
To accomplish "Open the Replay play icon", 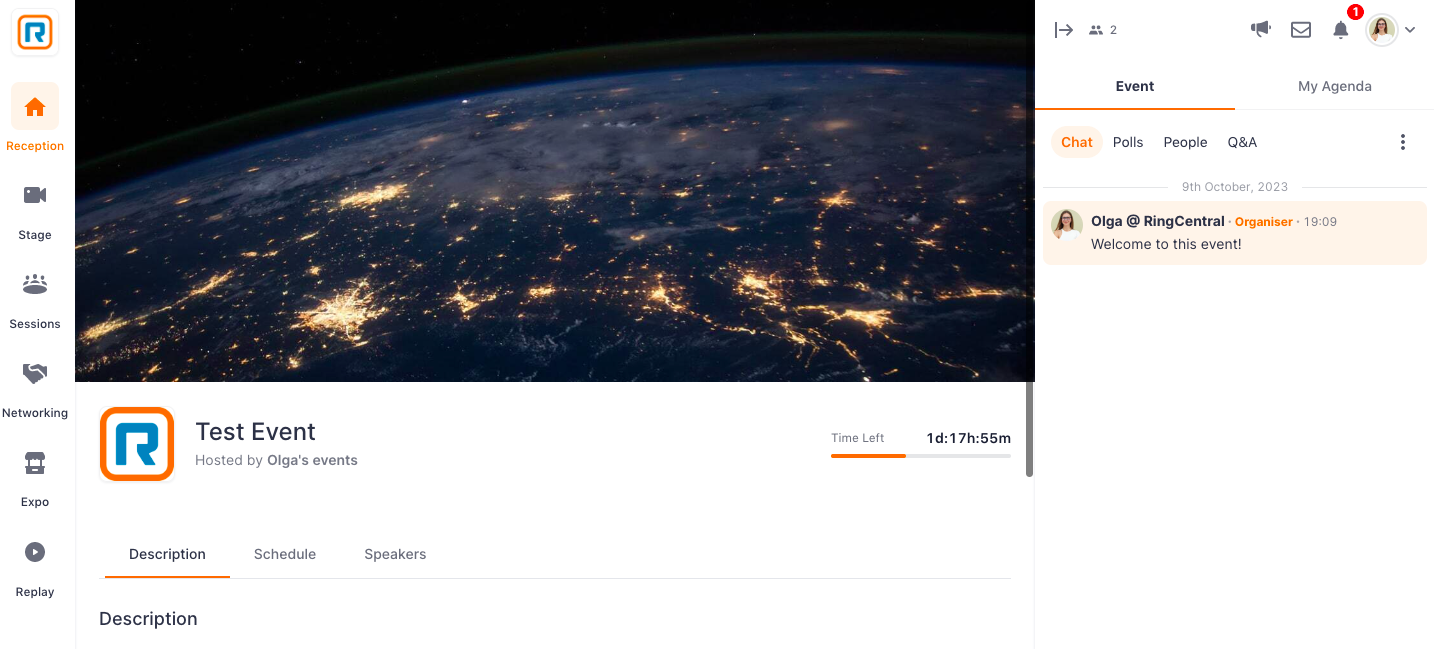I will pyautogui.click(x=35, y=551).
